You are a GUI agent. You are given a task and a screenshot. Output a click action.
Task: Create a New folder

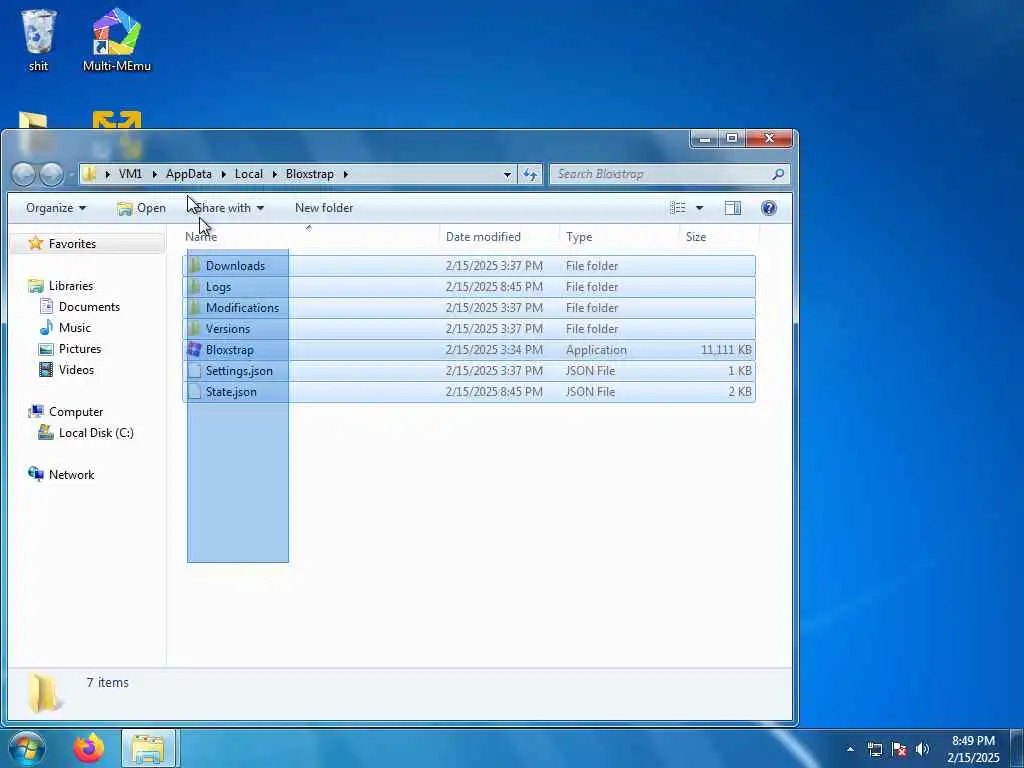324,208
